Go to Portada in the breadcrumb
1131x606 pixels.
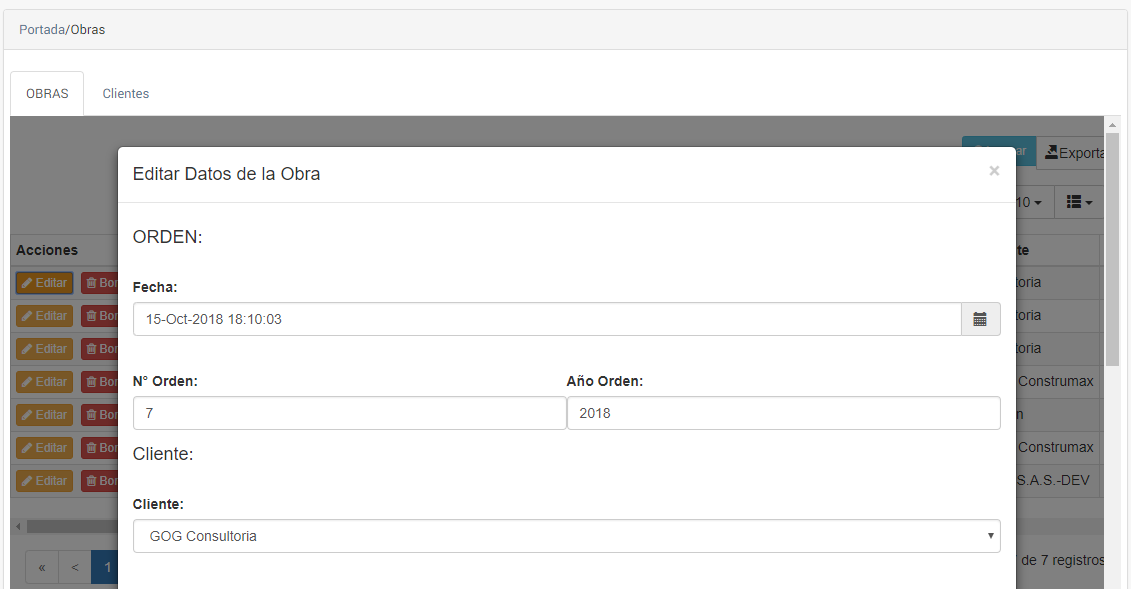(42, 30)
